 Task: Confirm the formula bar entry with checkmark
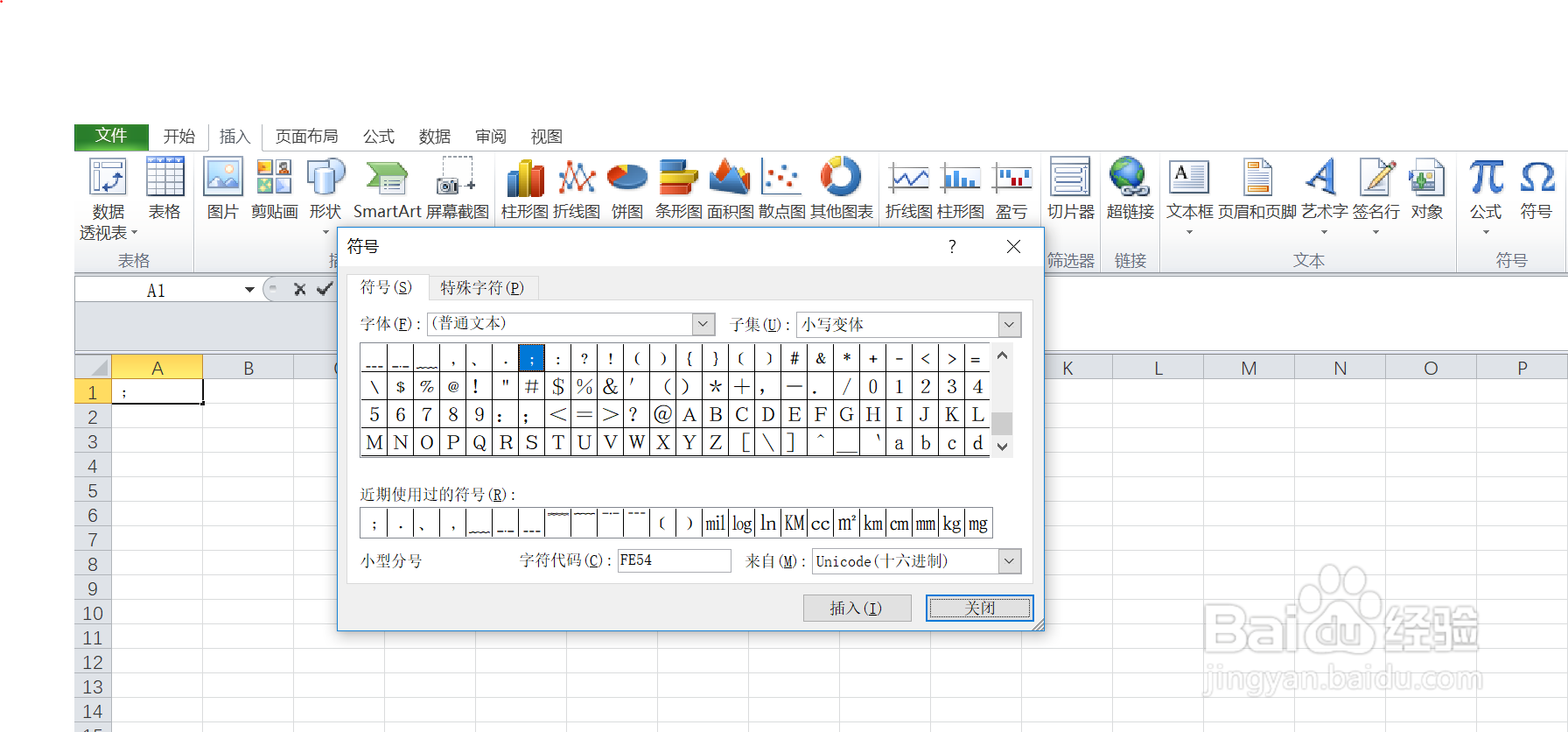(x=325, y=289)
